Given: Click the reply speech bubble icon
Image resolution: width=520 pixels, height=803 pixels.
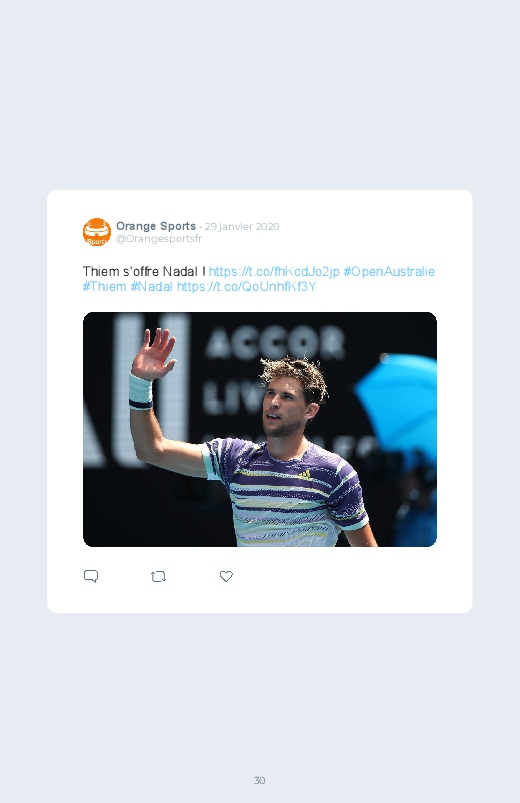Looking at the screenshot, I should 91,576.
